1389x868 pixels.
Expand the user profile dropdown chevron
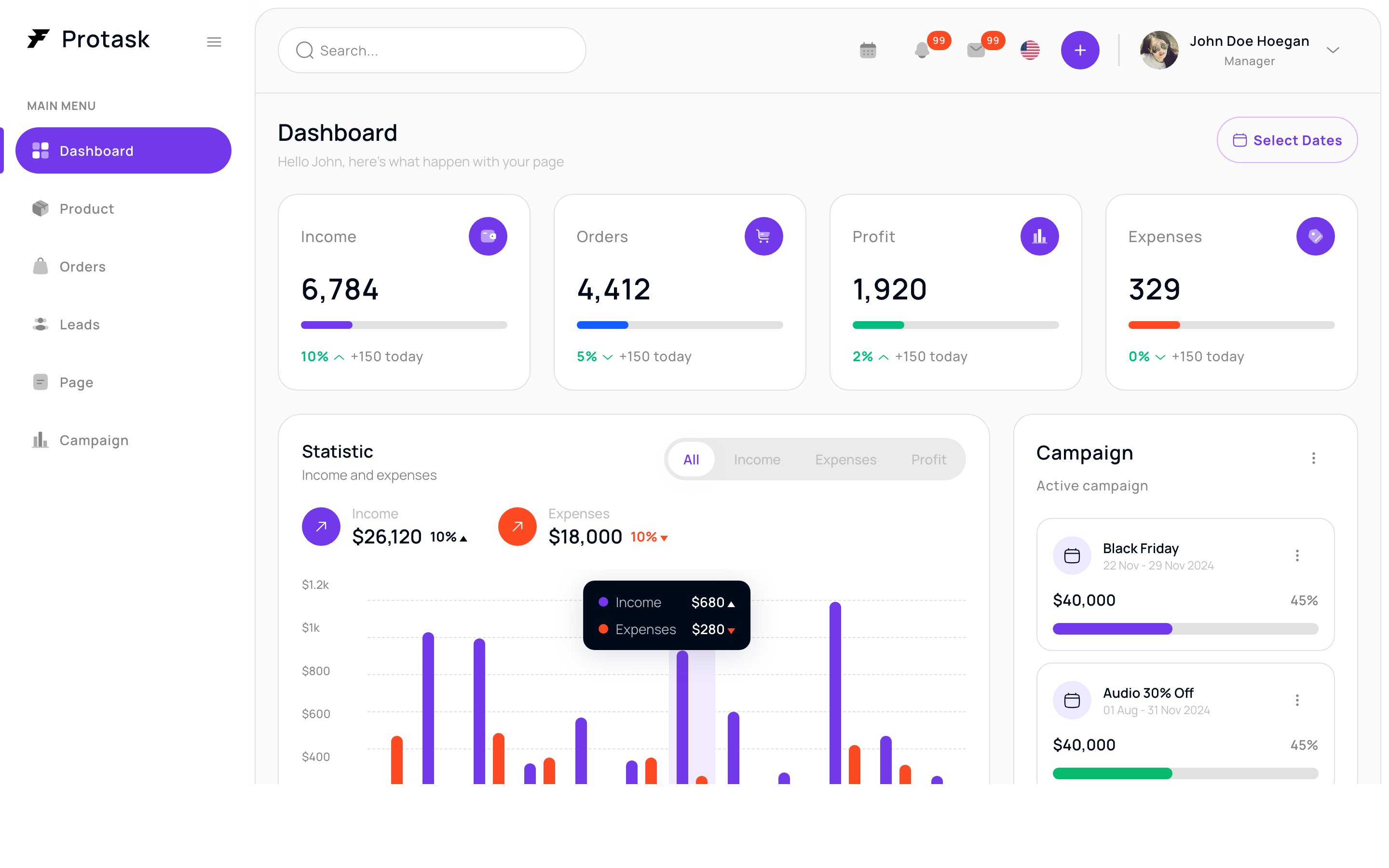pyautogui.click(x=1333, y=51)
